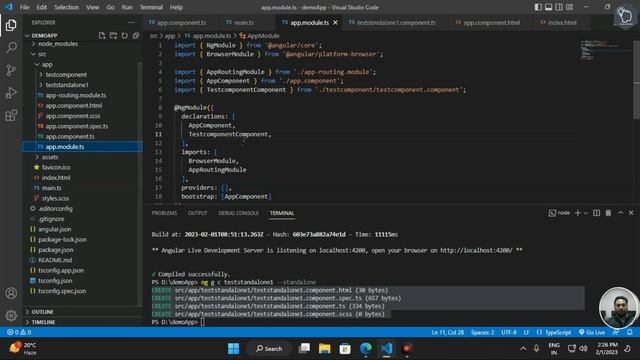
Task: Toggle secondary side bar layout icon
Action: [559, 7]
